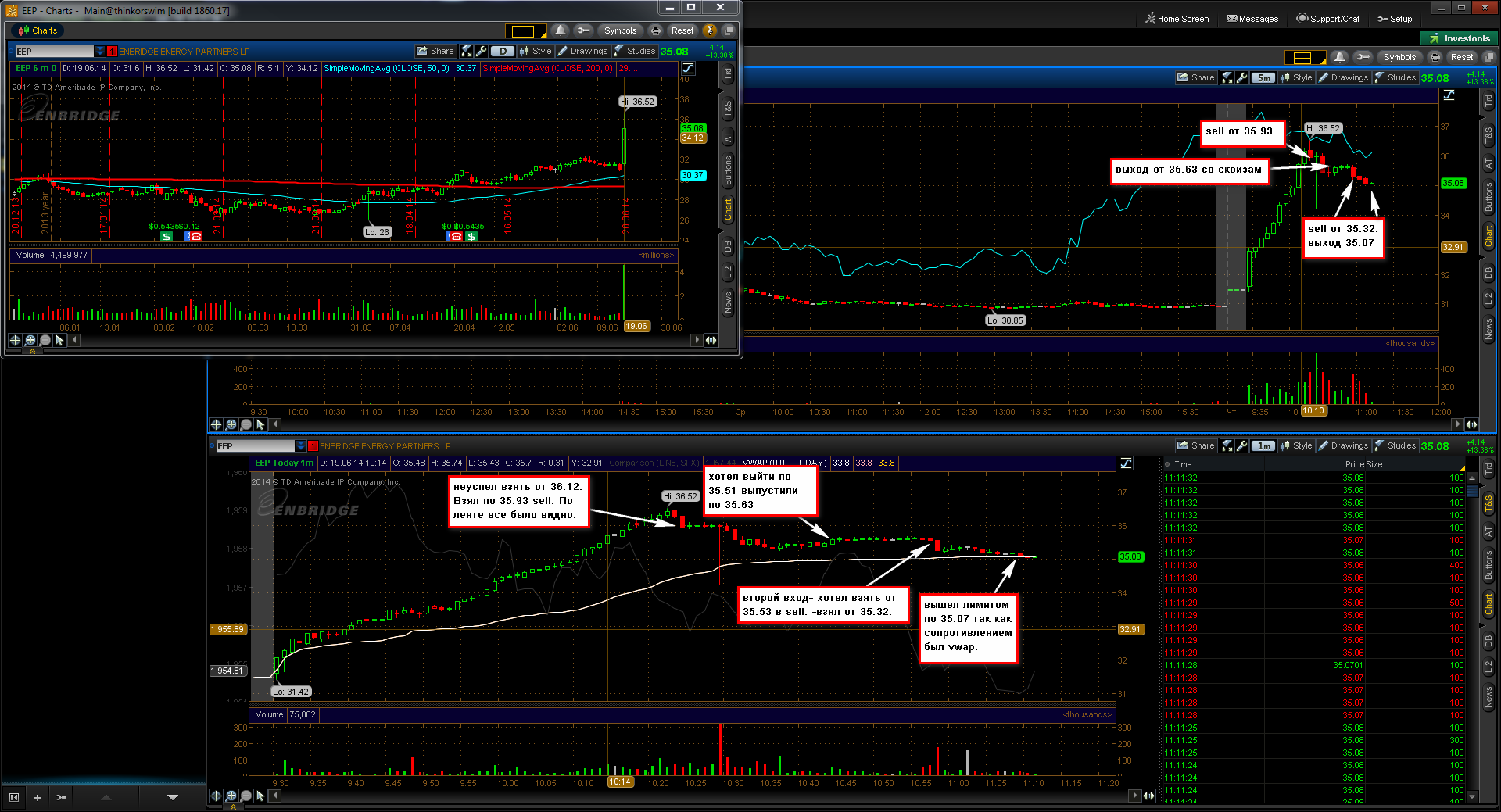
Task: Click expansion area icon under daily chart
Action: (711, 340)
